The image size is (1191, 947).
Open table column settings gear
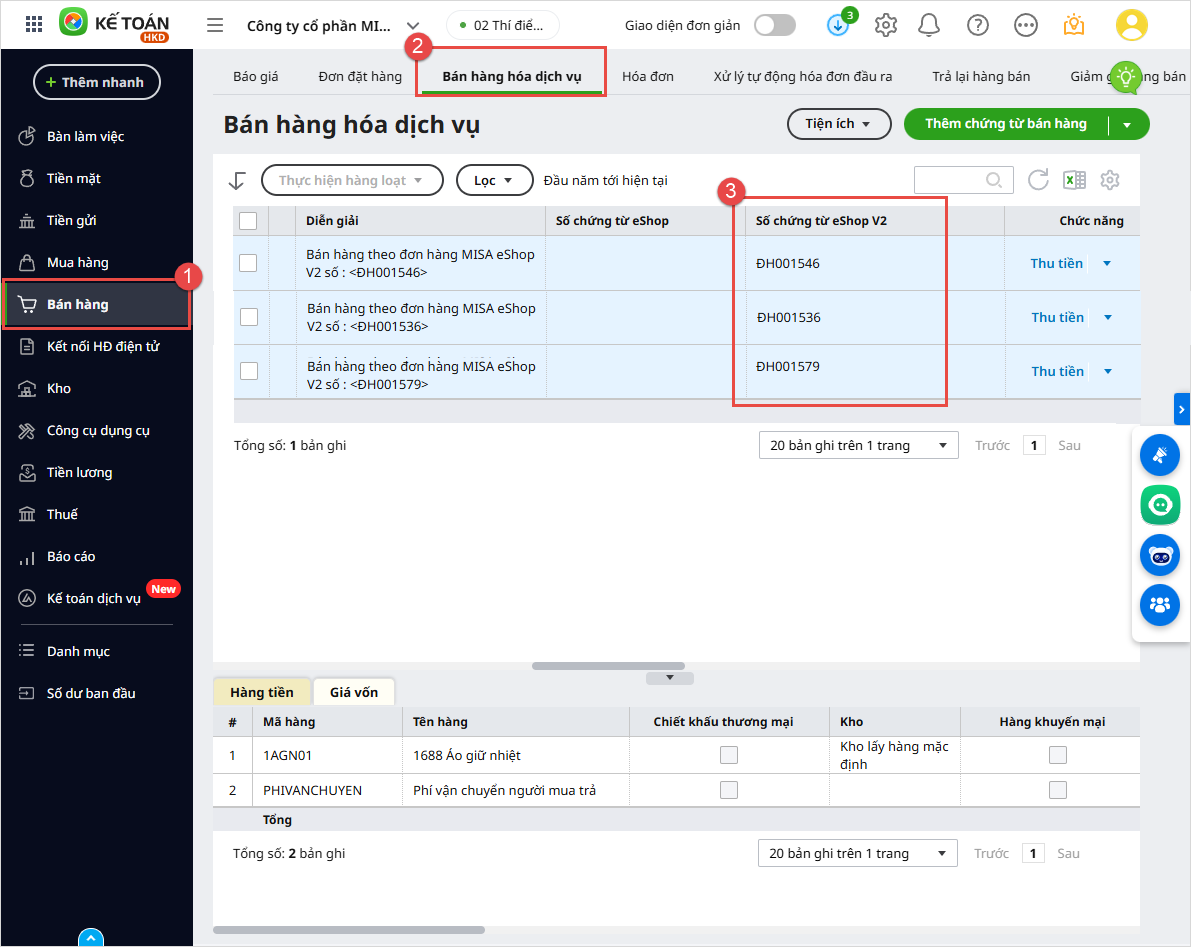click(1110, 180)
